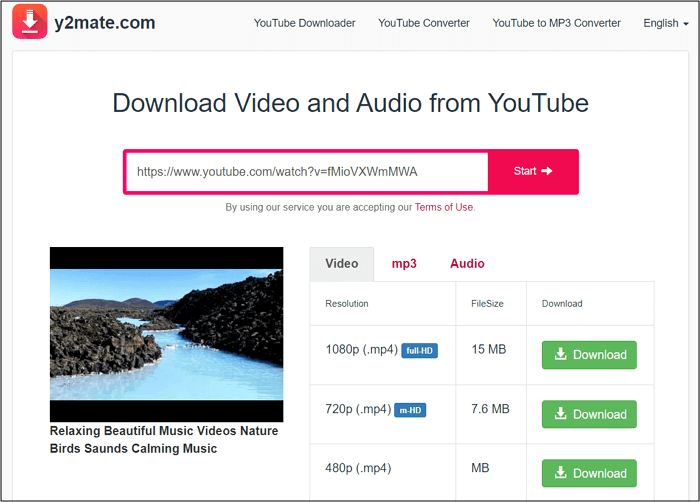Click the nature video thumbnail
Viewport: 700px width, 502px height.
pos(167,334)
